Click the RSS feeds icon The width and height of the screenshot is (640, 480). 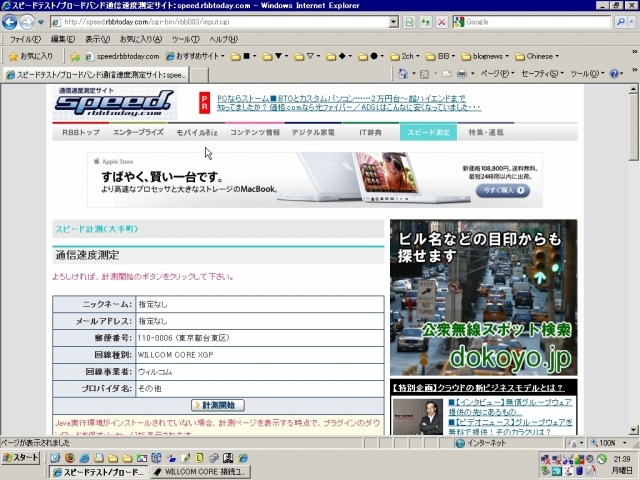click(424, 74)
